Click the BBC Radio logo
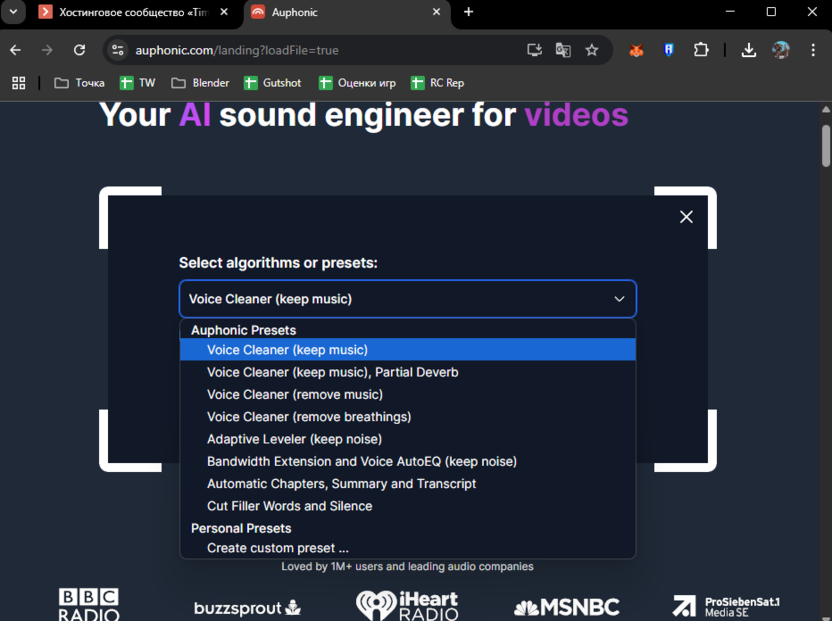Viewport: 832px width, 621px height. pyautogui.click(x=89, y=604)
